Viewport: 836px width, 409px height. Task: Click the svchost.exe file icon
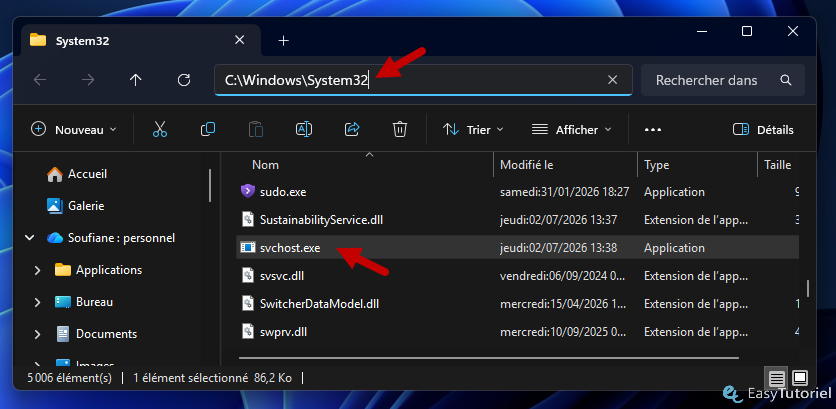[x=248, y=247]
